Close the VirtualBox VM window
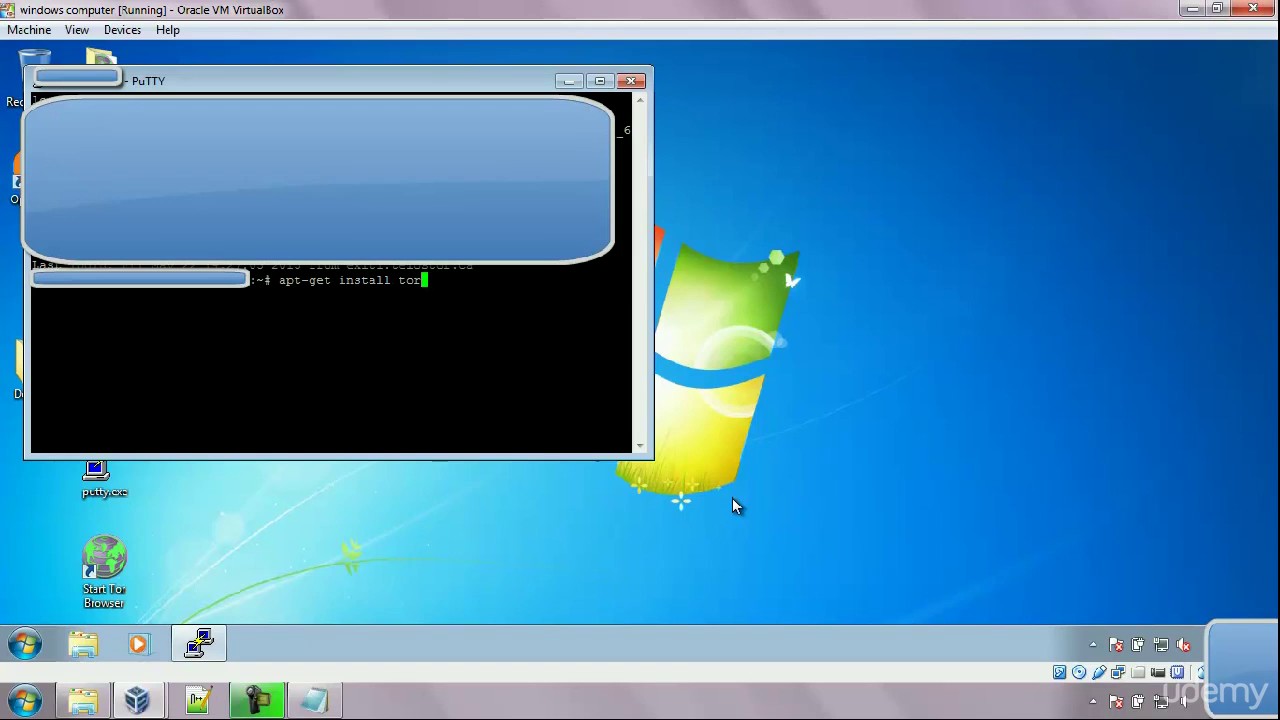 (x=1253, y=9)
